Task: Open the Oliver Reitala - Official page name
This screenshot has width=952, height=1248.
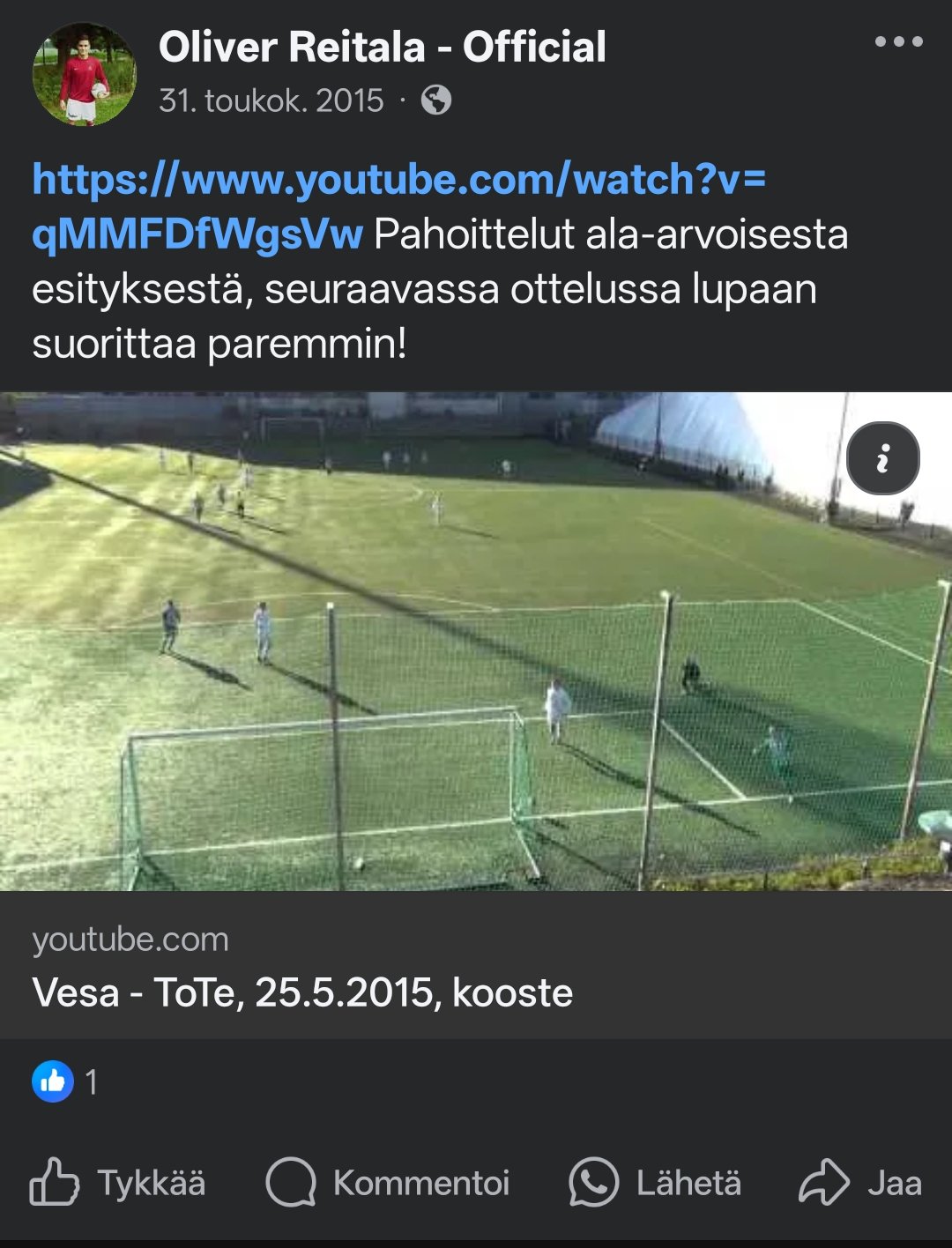Action: pos(383,47)
